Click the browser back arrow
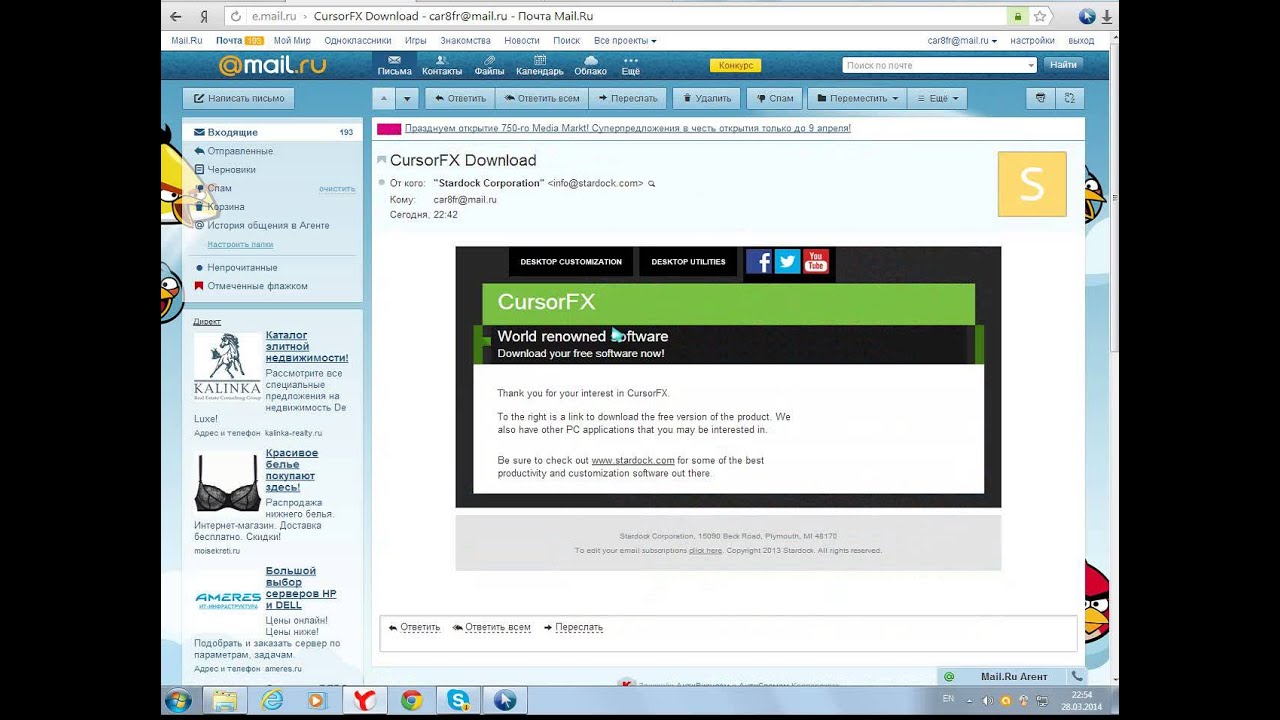 pyautogui.click(x=176, y=16)
